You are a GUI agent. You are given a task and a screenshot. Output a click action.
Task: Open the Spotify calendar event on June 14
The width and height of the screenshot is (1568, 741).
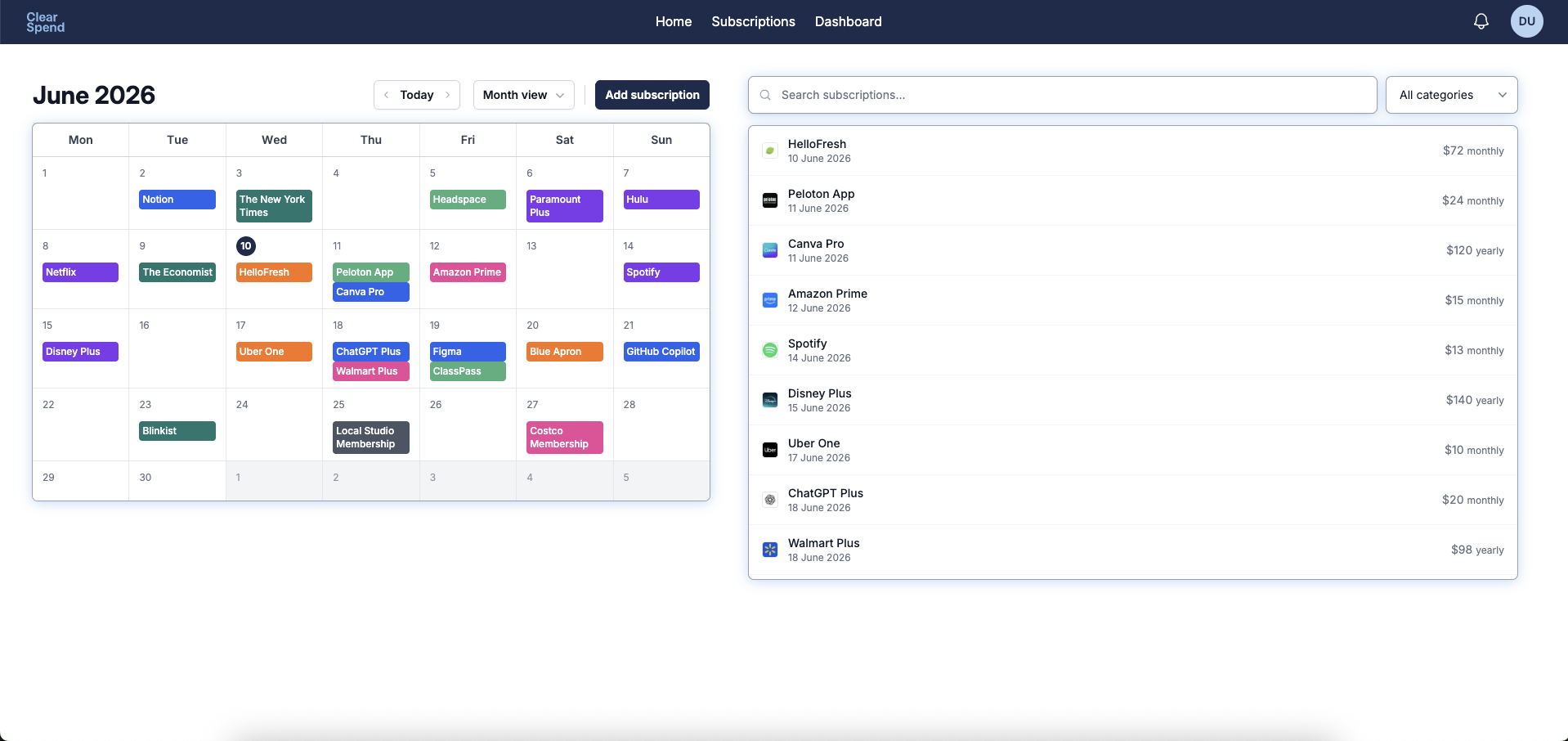661,272
